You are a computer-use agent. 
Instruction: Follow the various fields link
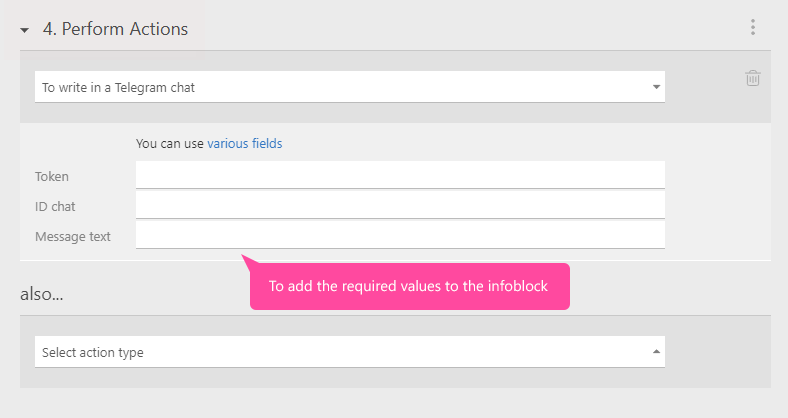(x=245, y=143)
